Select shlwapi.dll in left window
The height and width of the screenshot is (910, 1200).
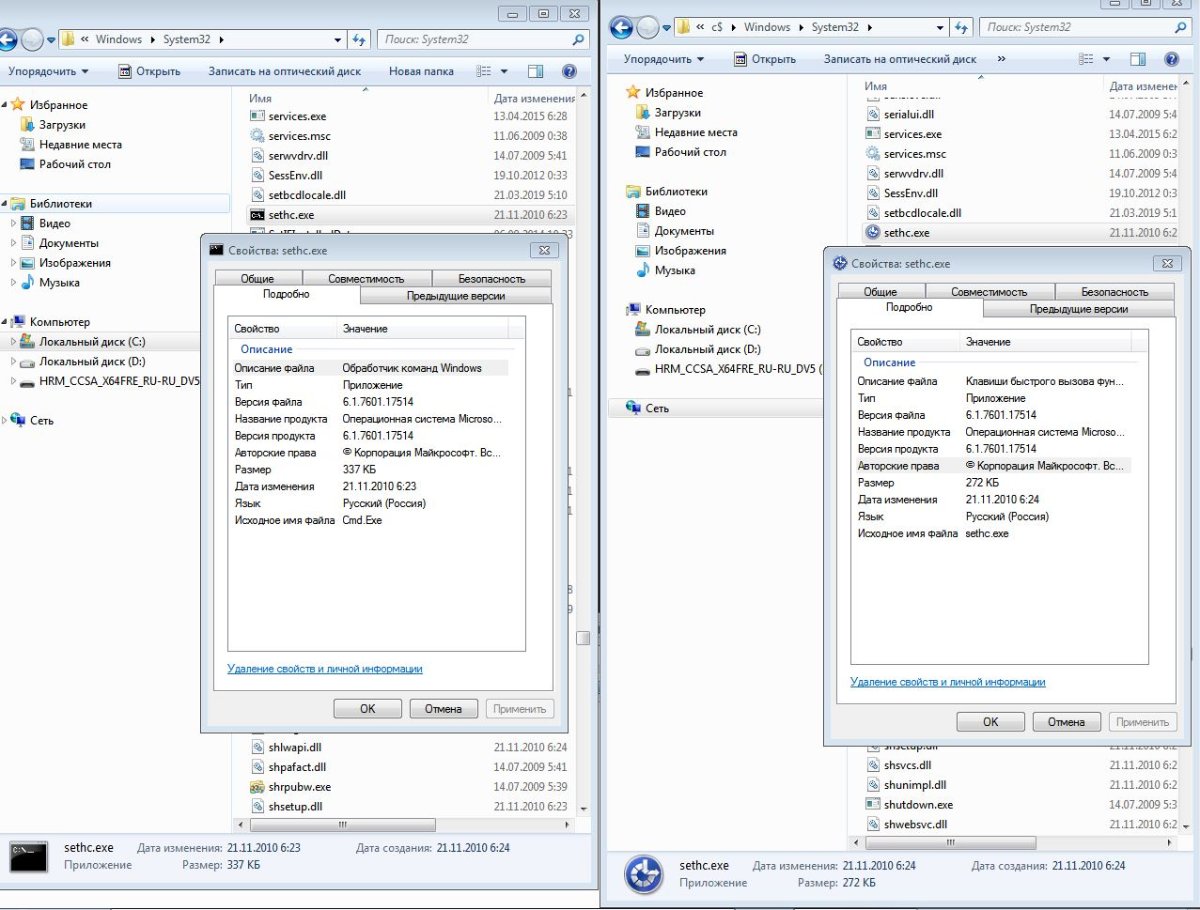[x=294, y=747]
